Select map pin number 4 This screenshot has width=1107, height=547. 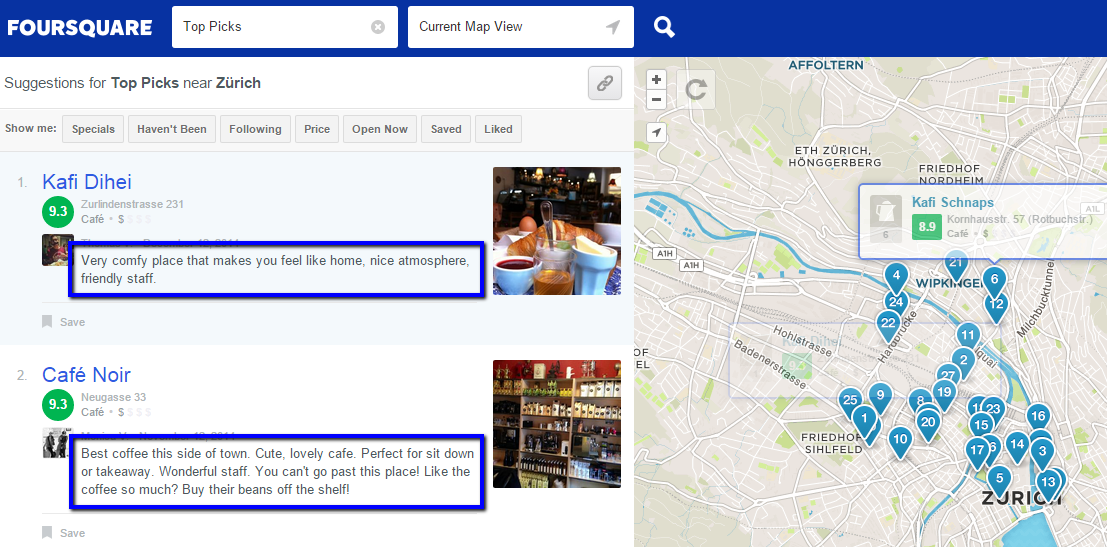(x=896, y=277)
